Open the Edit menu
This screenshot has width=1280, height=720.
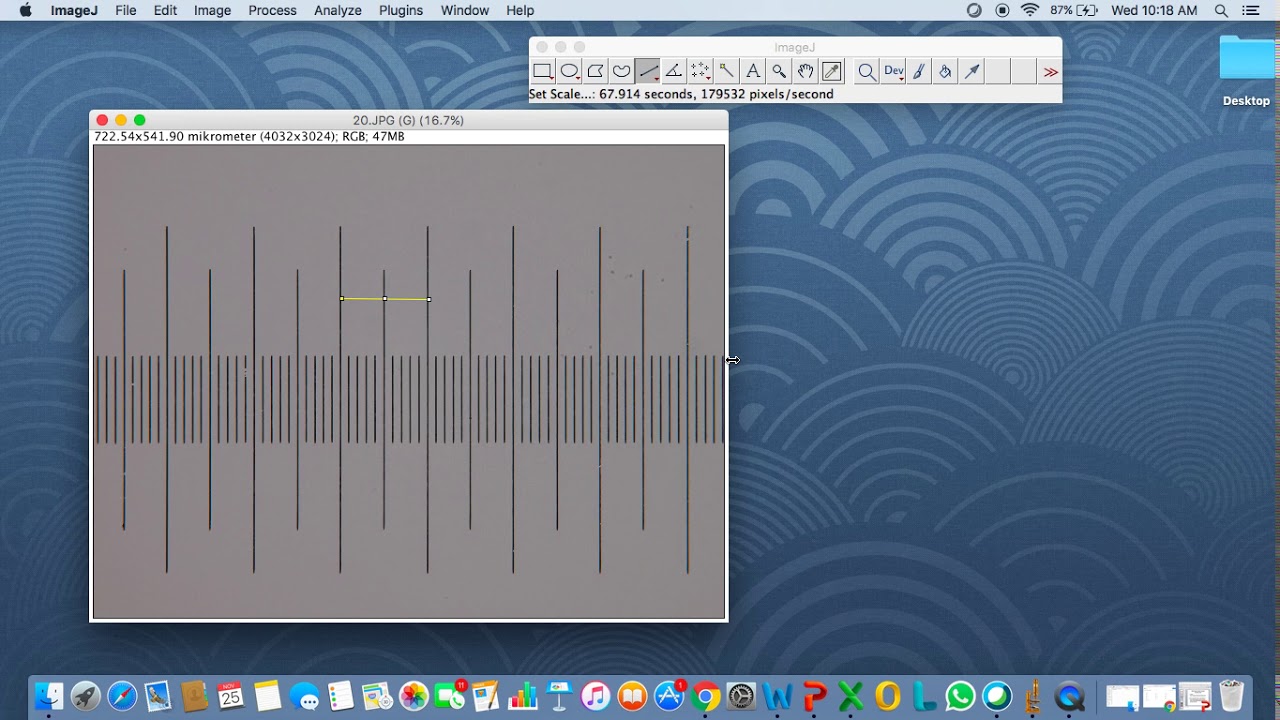pyautogui.click(x=165, y=10)
